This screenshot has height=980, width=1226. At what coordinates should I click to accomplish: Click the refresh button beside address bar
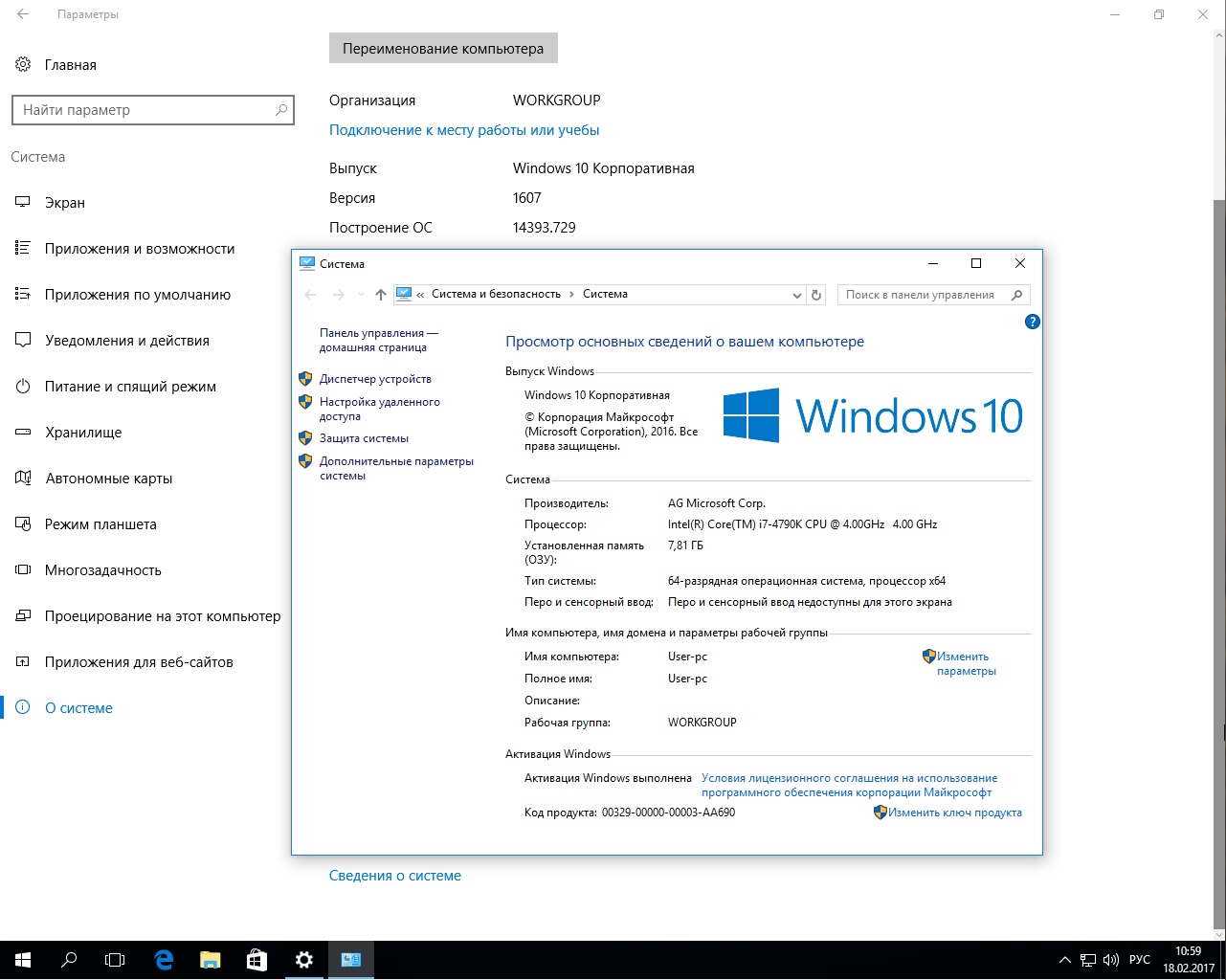click(816, 295)
